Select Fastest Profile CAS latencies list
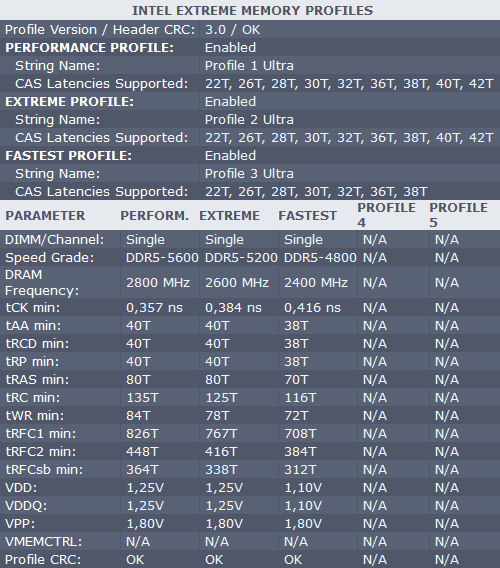The width and height of the screenshot is (500, 568). (x=316, y=192)
